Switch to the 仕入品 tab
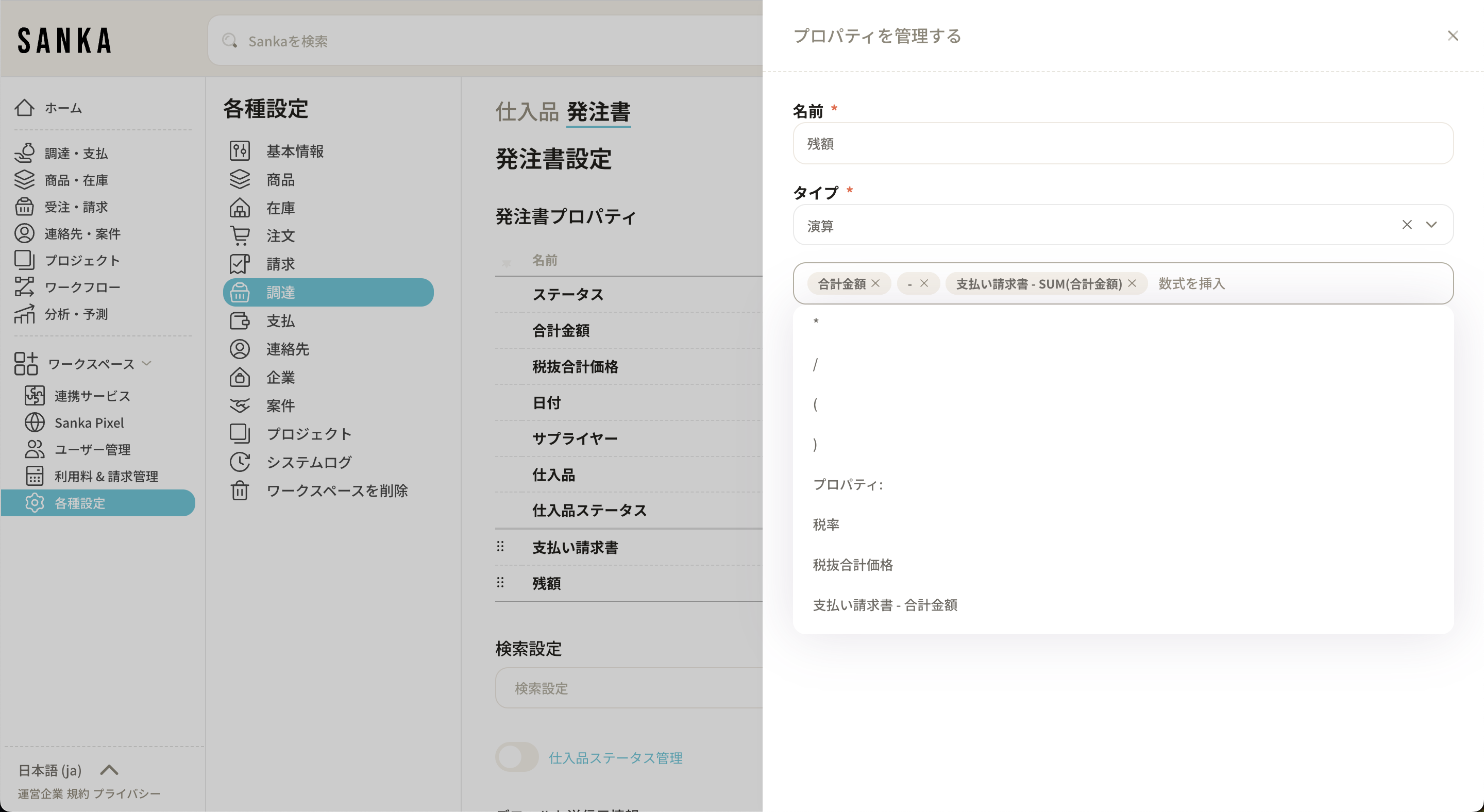 click(x=527, y=112)
